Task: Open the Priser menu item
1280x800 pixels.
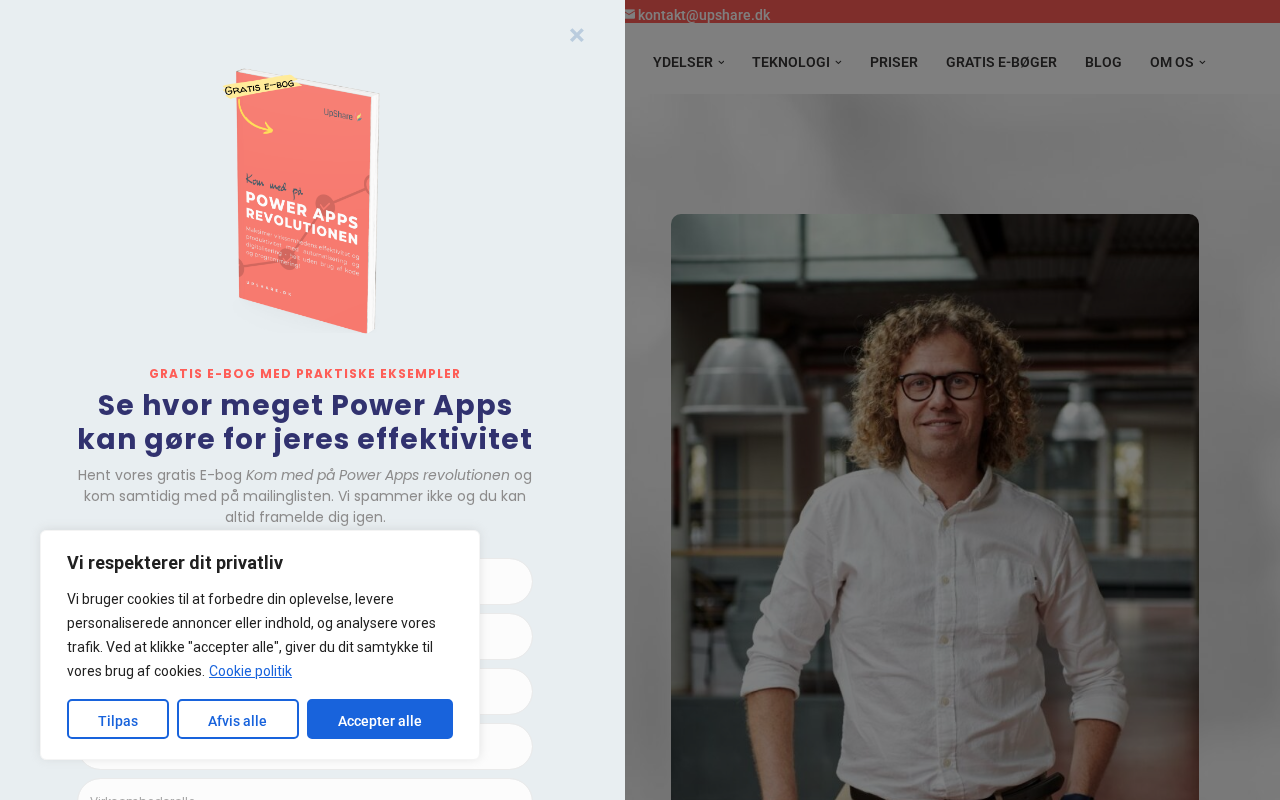Action: [x=894, y=62]
